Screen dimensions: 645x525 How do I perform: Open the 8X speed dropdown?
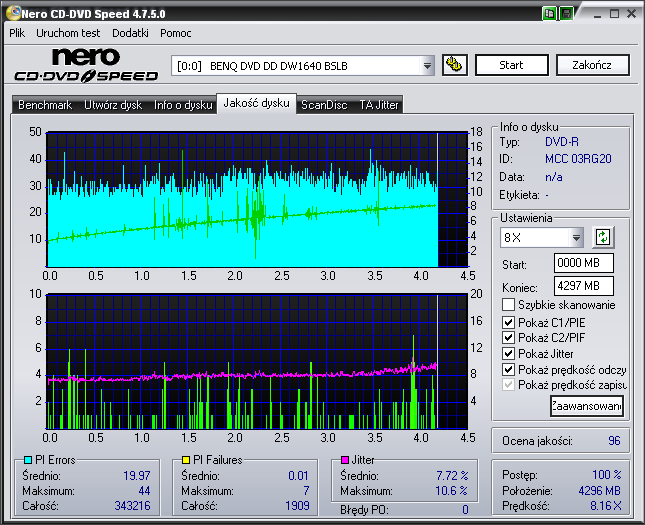[x=576, y=238]
